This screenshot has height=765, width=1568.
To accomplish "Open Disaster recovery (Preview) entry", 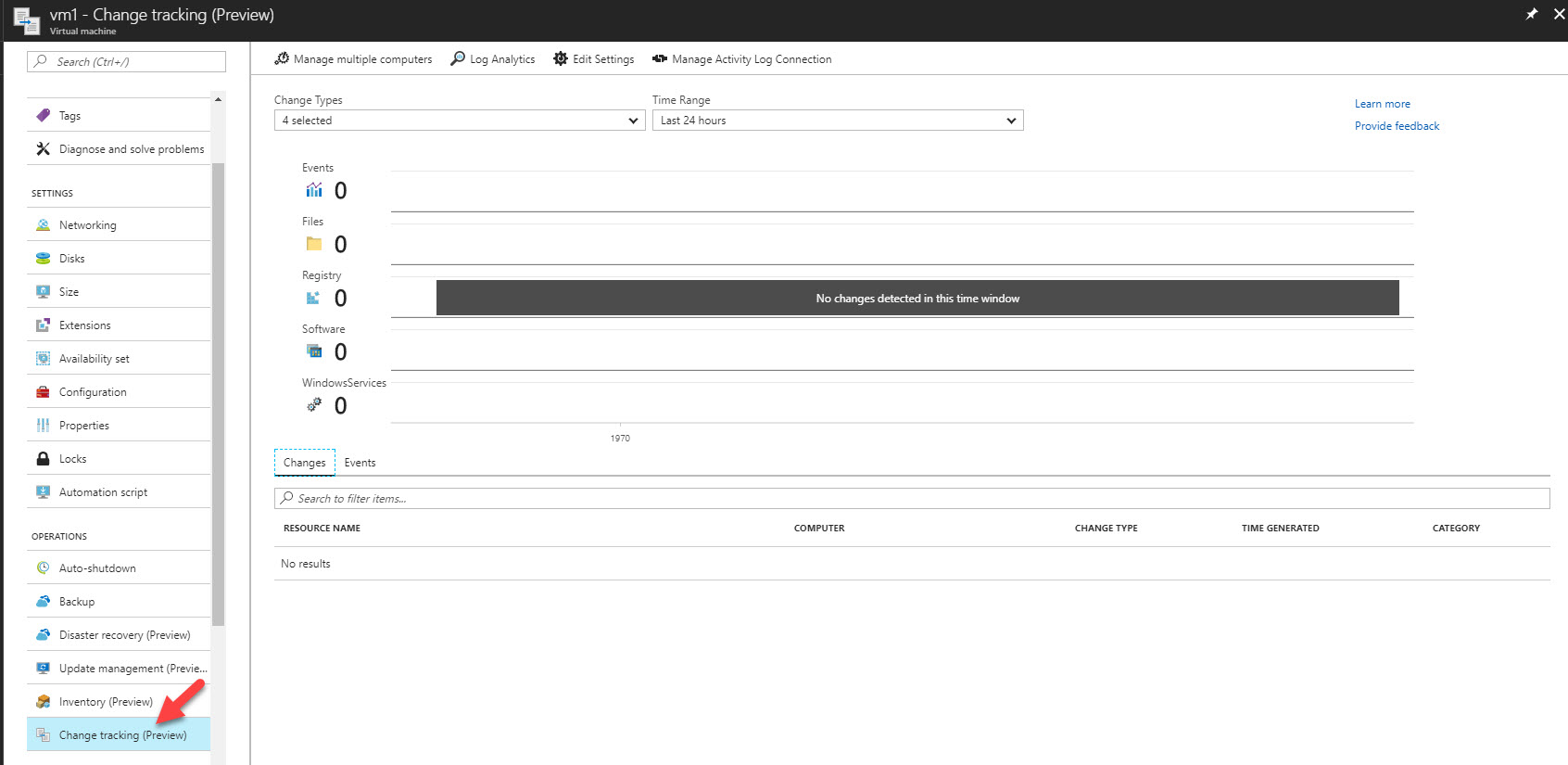I will tap(119, 634).
